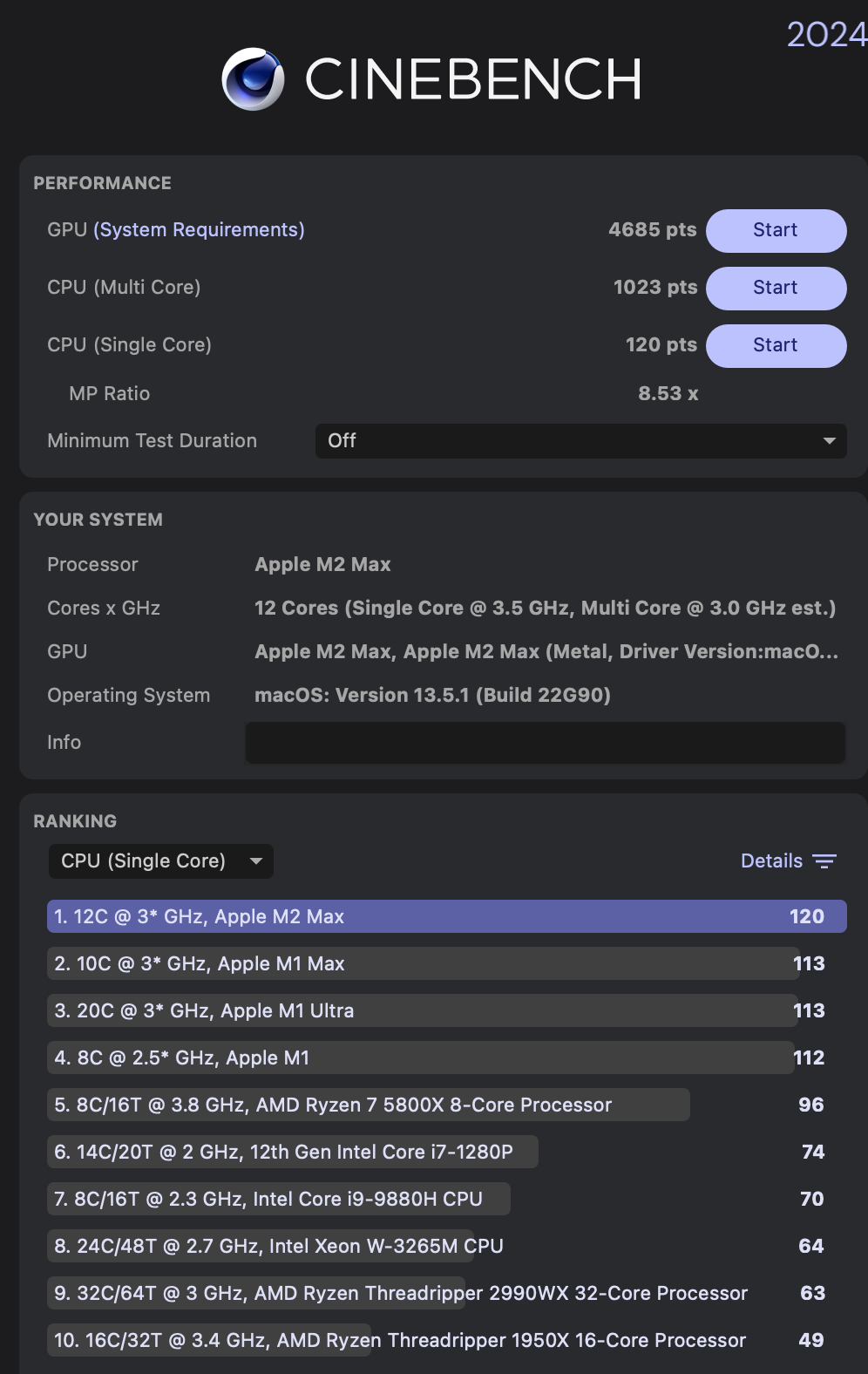The image size is (868, 1374).
Task: Click the Cinebench sphere logo icon
Action: pos(253,78)
